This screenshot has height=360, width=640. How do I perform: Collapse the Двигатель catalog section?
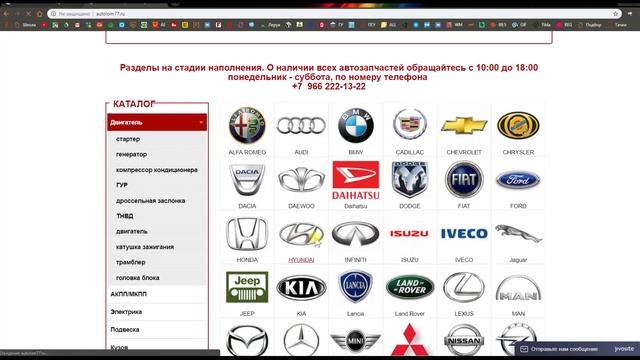[x=157, y=122]
